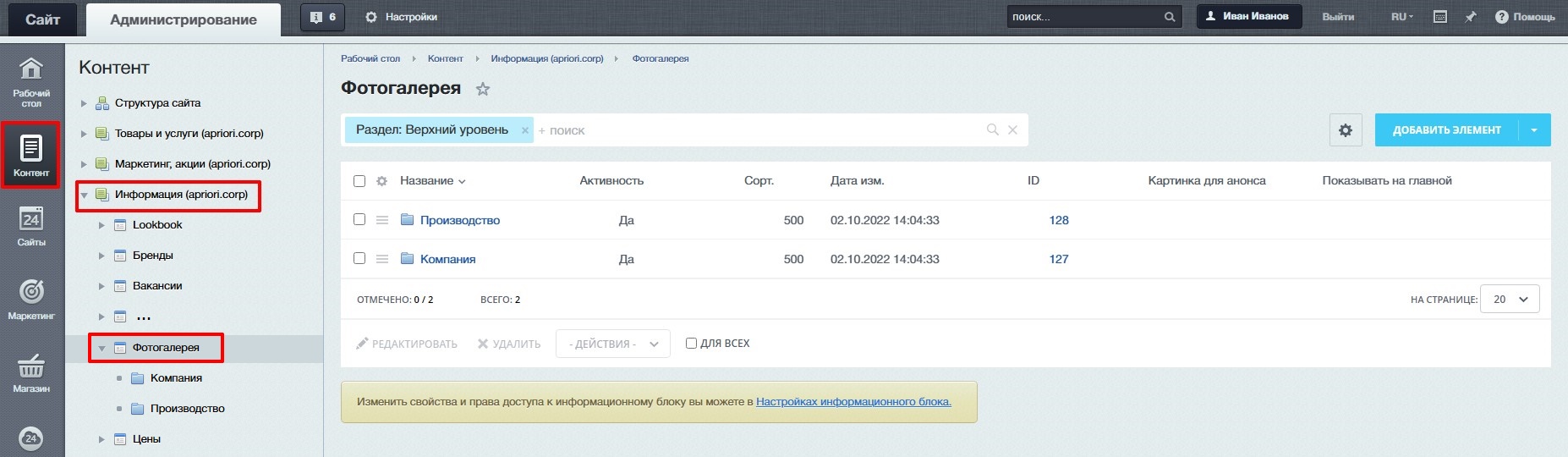Click the Выйти logout link

[x=1338, y=17]
